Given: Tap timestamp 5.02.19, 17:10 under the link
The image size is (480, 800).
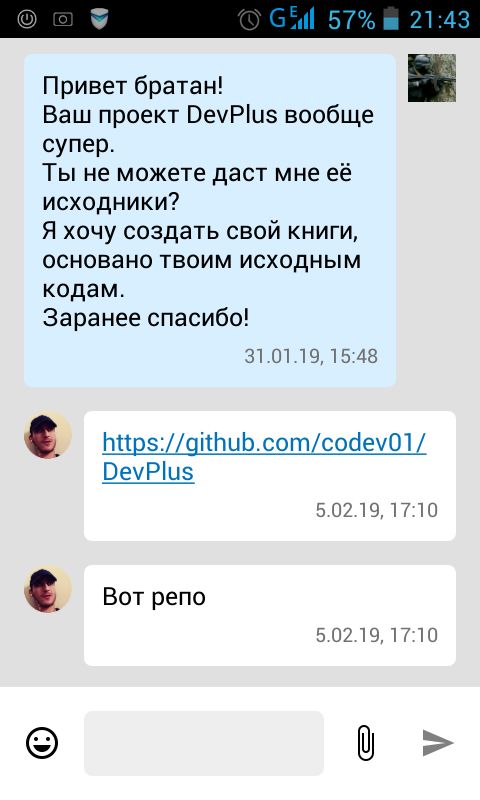Looking at the screenshot, I should click(376, 510).
